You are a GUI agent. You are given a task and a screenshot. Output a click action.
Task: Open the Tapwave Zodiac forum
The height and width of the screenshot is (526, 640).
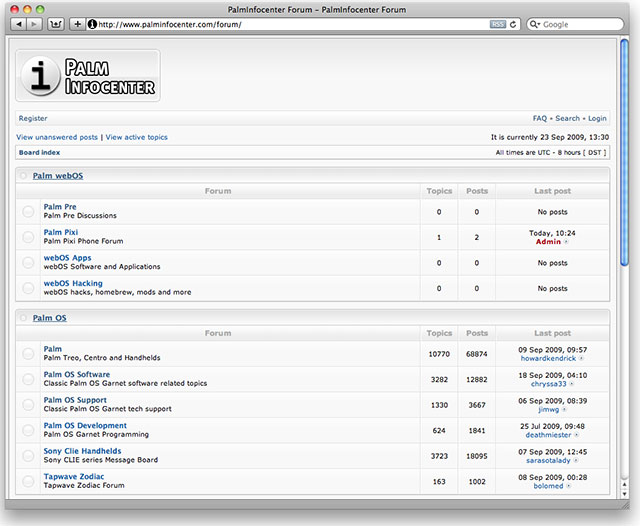pyautogui.click(x=74, y=477)
